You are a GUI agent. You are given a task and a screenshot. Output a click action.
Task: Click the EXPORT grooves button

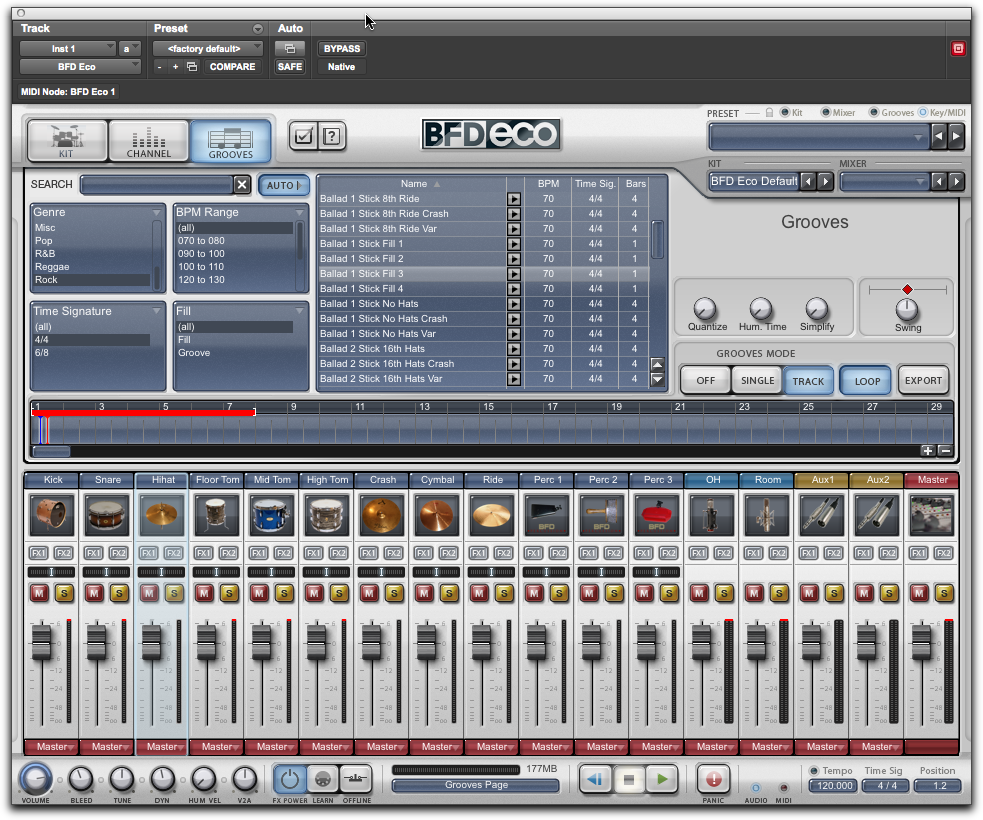tap(923, 381)
